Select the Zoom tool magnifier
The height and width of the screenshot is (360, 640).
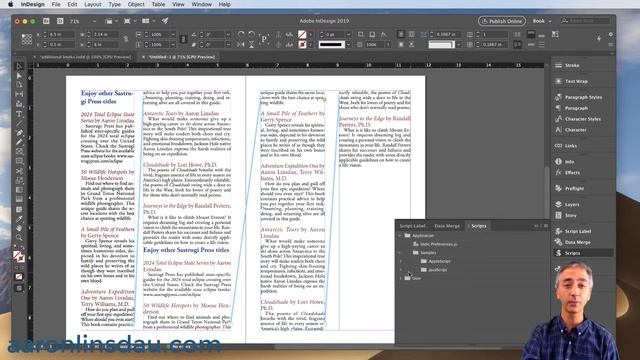click(x=19, y=238)
